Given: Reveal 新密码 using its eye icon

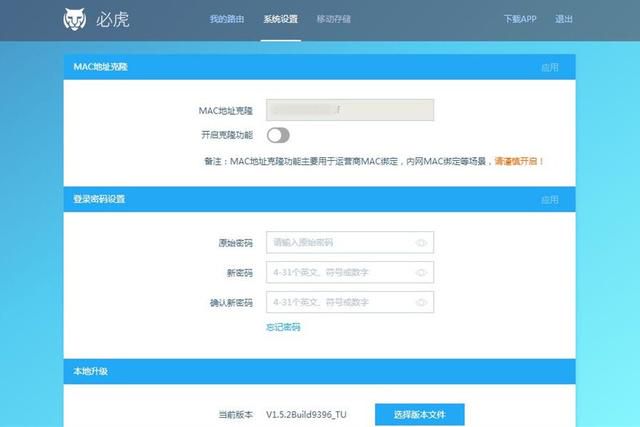Looking at the screenshot, I should [x=421, y=273].
